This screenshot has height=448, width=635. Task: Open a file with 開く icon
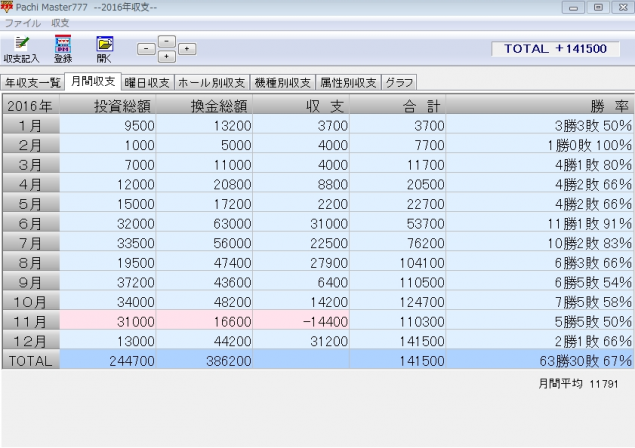[104, 49]
